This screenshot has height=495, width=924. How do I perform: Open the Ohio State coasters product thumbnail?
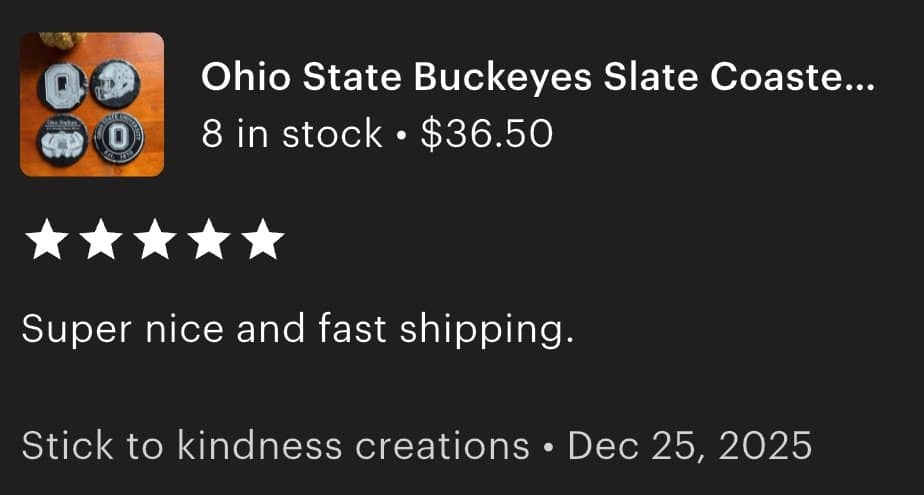click(92, 104)
